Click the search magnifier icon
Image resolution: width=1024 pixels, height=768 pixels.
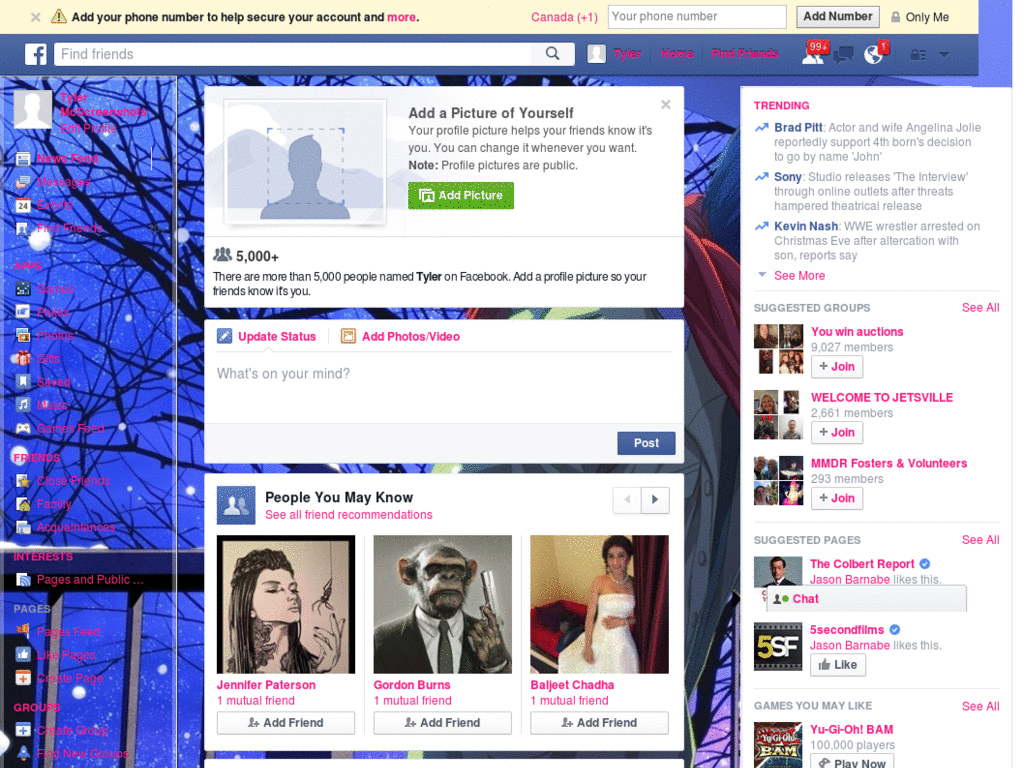click(552, 54)
